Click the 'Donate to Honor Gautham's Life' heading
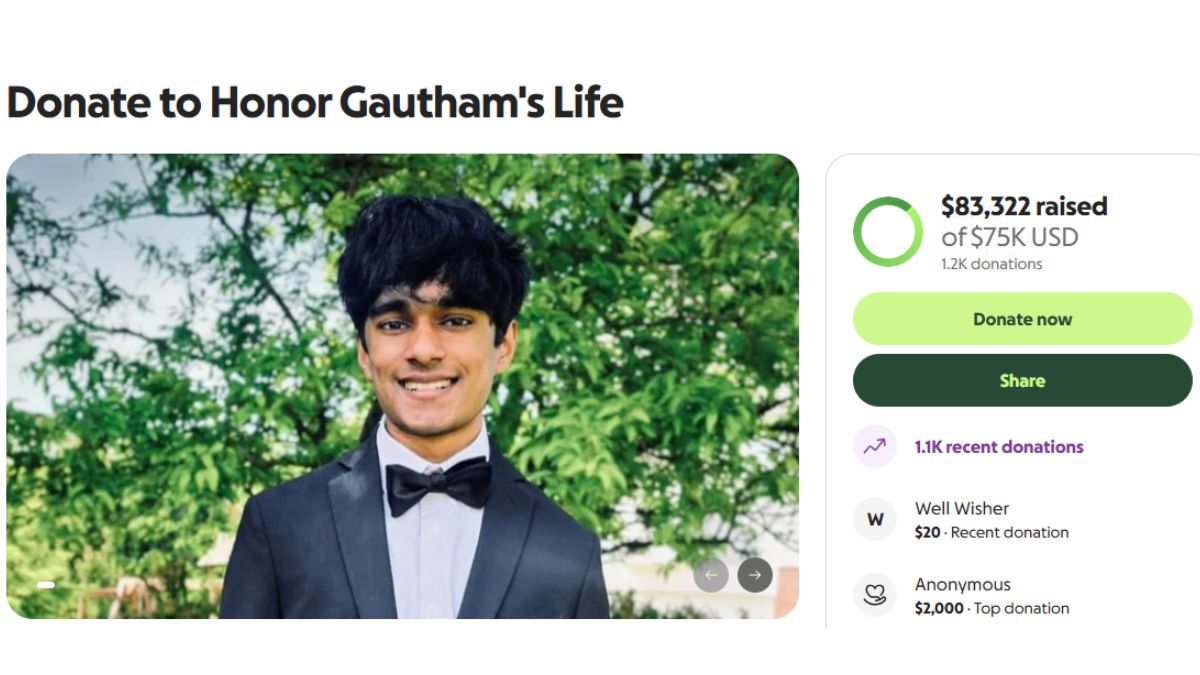Image resolution: width=1200 pixels, height=675 pixels. tap(315, 103)
